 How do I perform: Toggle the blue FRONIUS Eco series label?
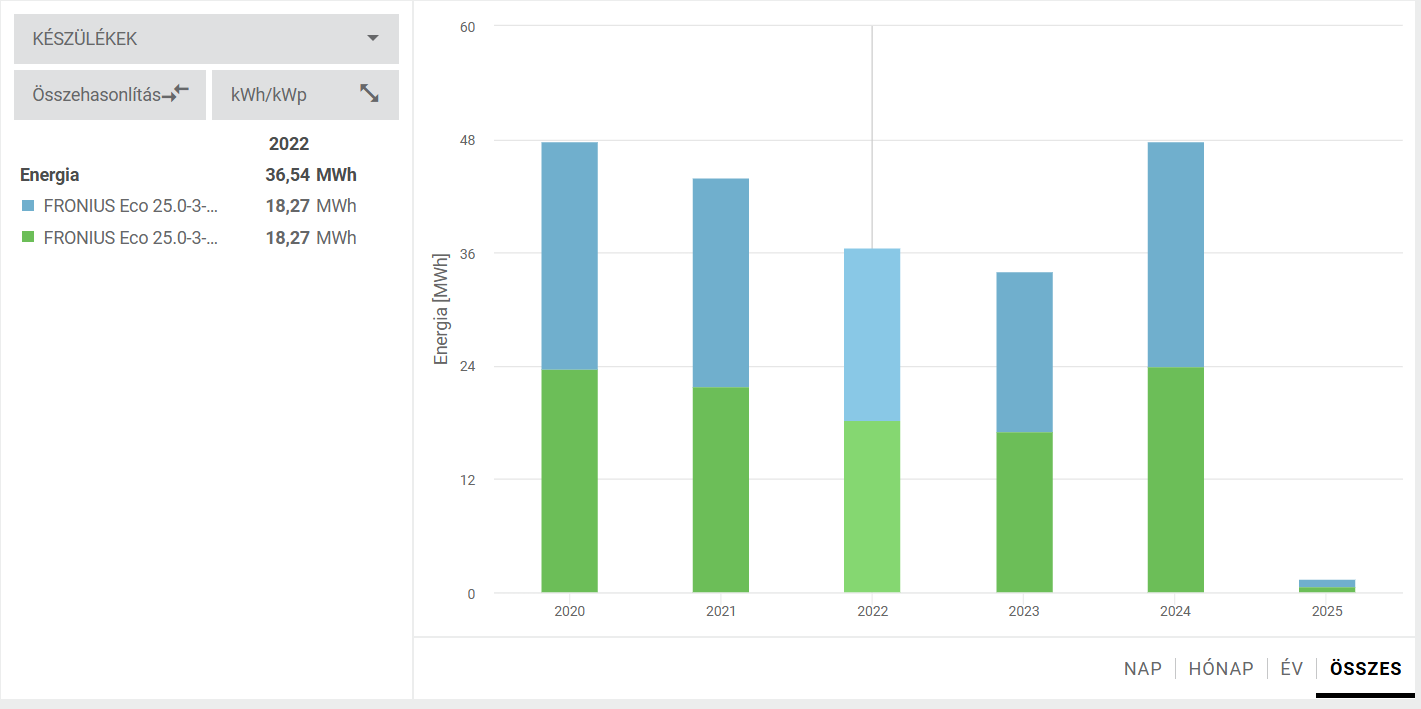[130, 207]
